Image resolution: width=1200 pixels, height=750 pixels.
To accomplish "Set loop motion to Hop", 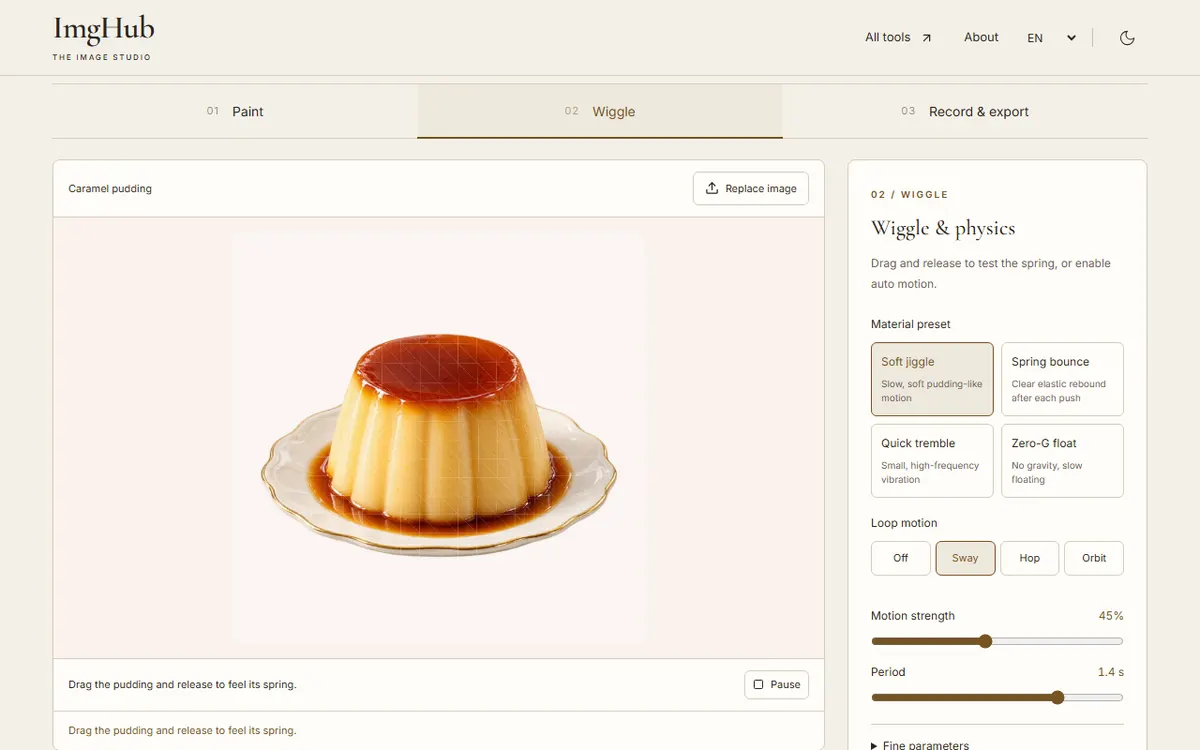I will click(x=1030, y=558).
